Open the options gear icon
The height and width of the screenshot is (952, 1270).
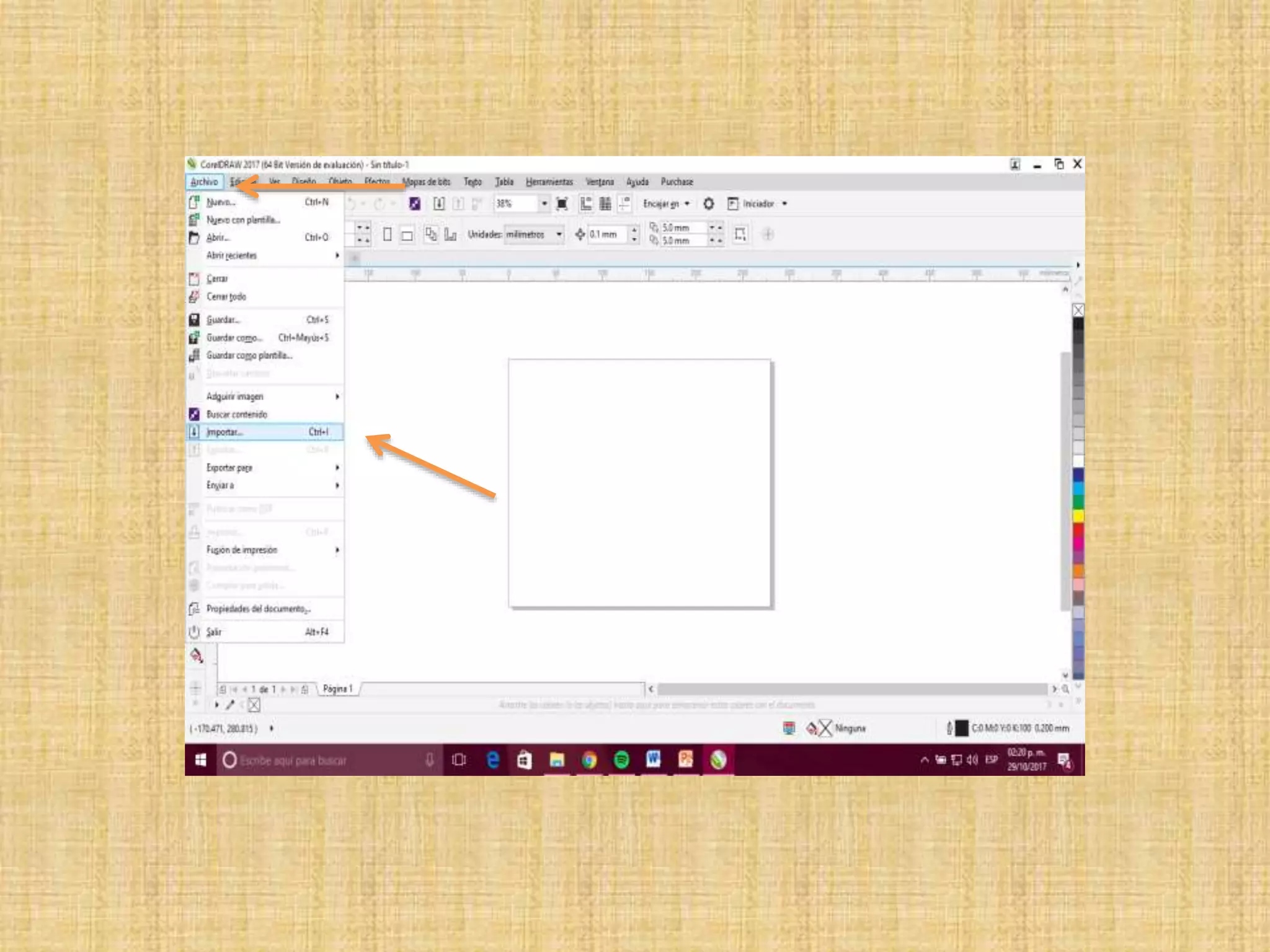709,204
